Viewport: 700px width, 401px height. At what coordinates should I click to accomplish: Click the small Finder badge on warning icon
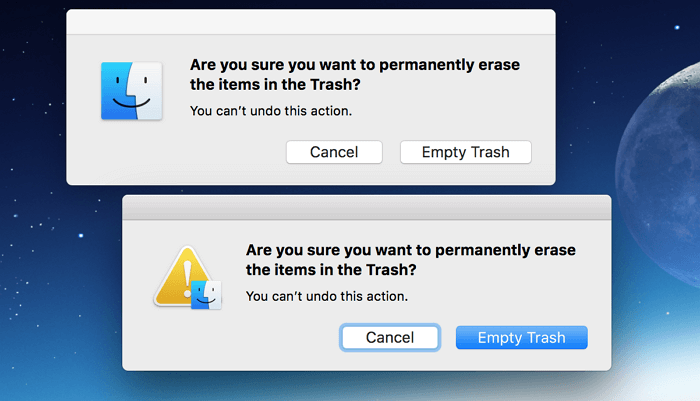click(206, 293)
